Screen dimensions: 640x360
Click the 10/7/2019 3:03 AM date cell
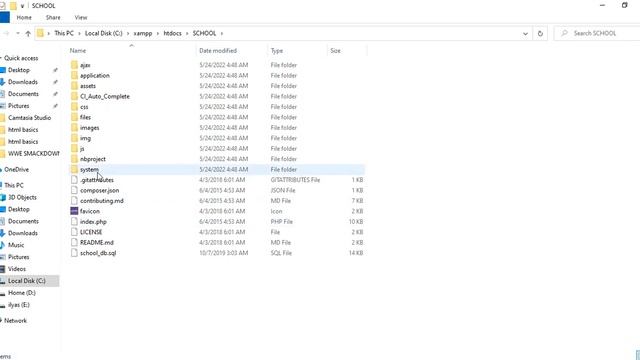click(x=224, y=253)
